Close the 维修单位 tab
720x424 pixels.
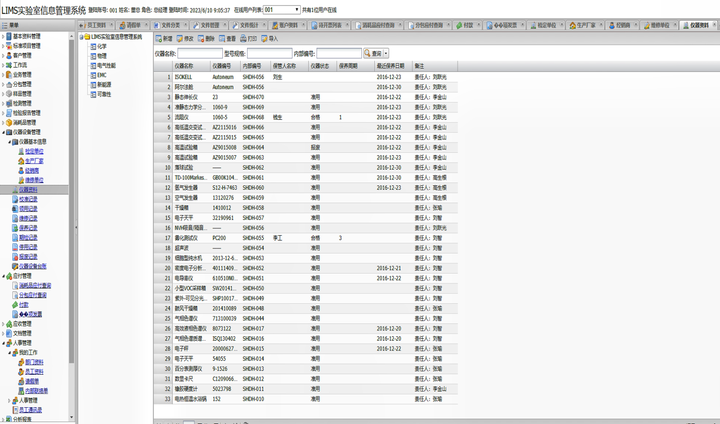point(675,25)
